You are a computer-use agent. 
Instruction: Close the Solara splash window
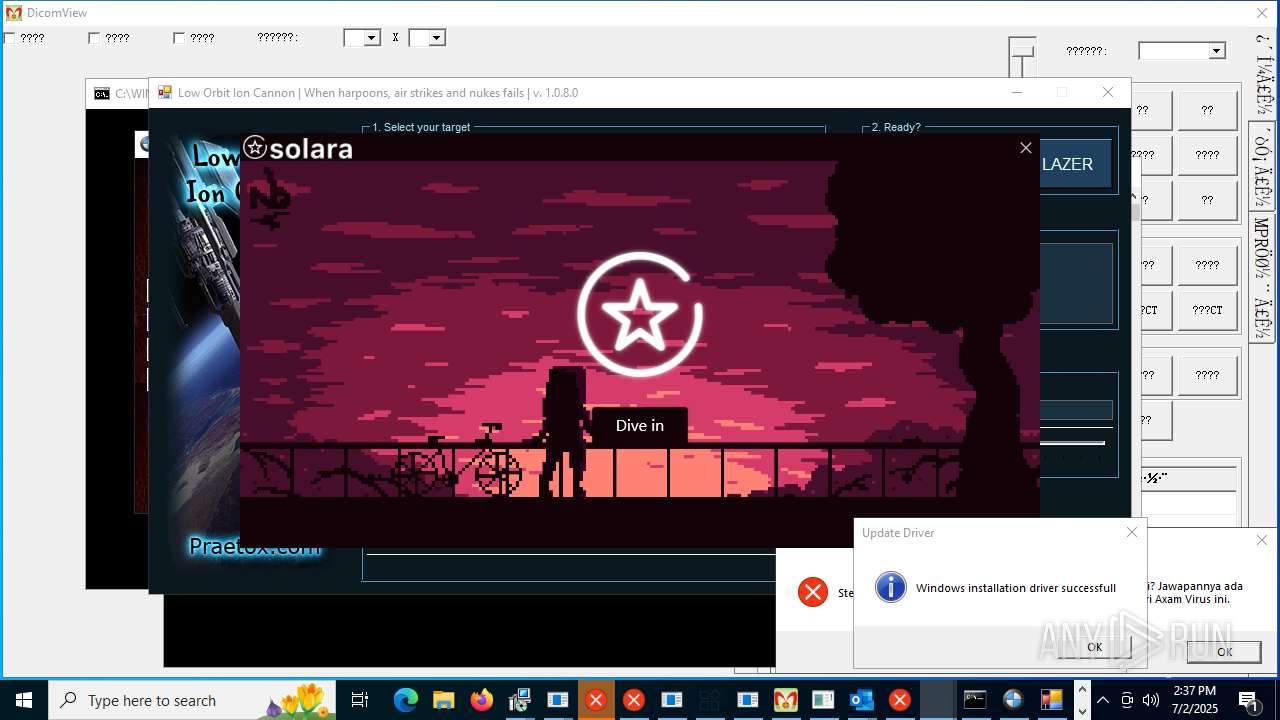[1025, 148]
